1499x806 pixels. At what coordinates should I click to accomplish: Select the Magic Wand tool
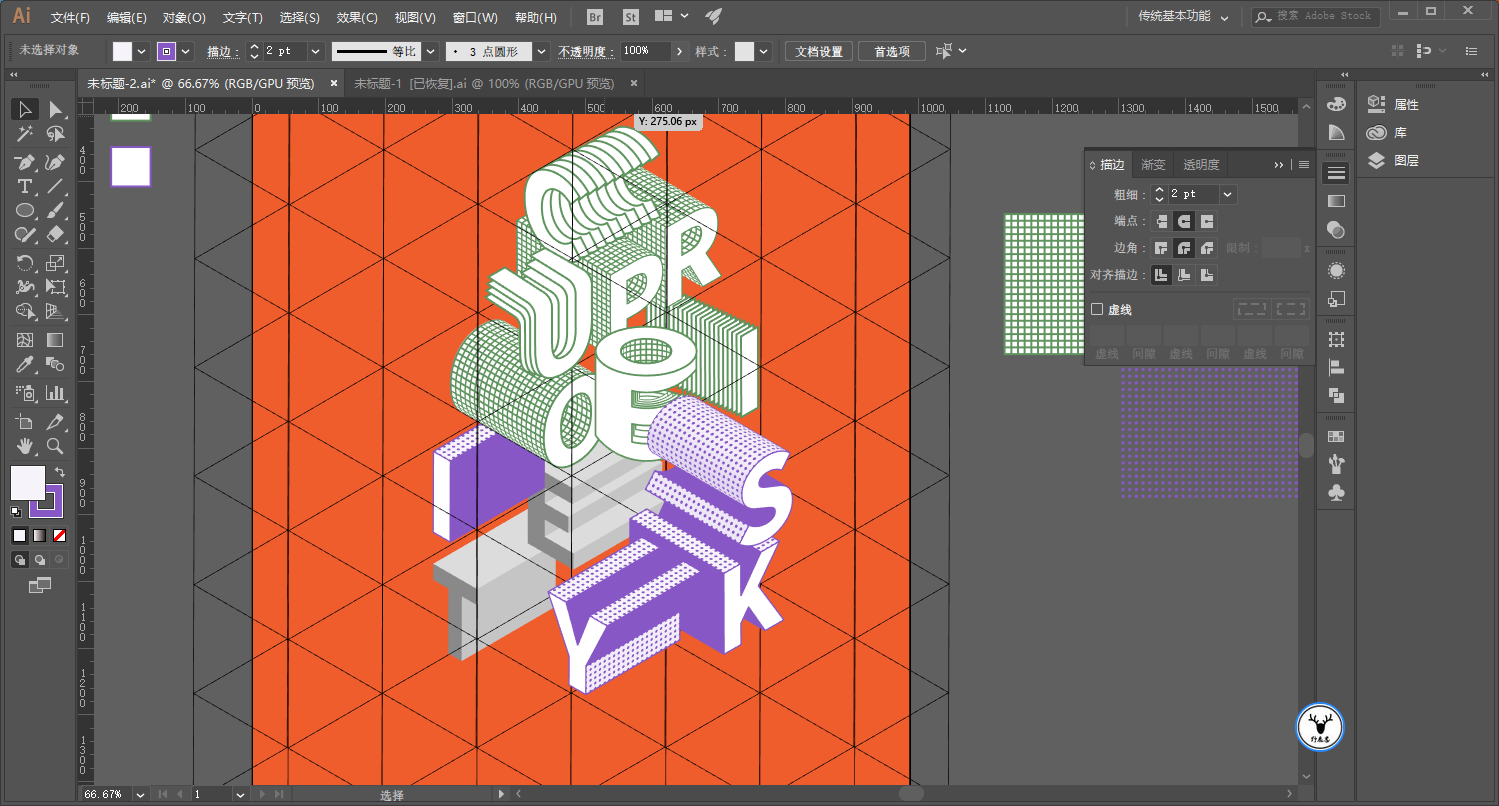click(x=25, y=134)
